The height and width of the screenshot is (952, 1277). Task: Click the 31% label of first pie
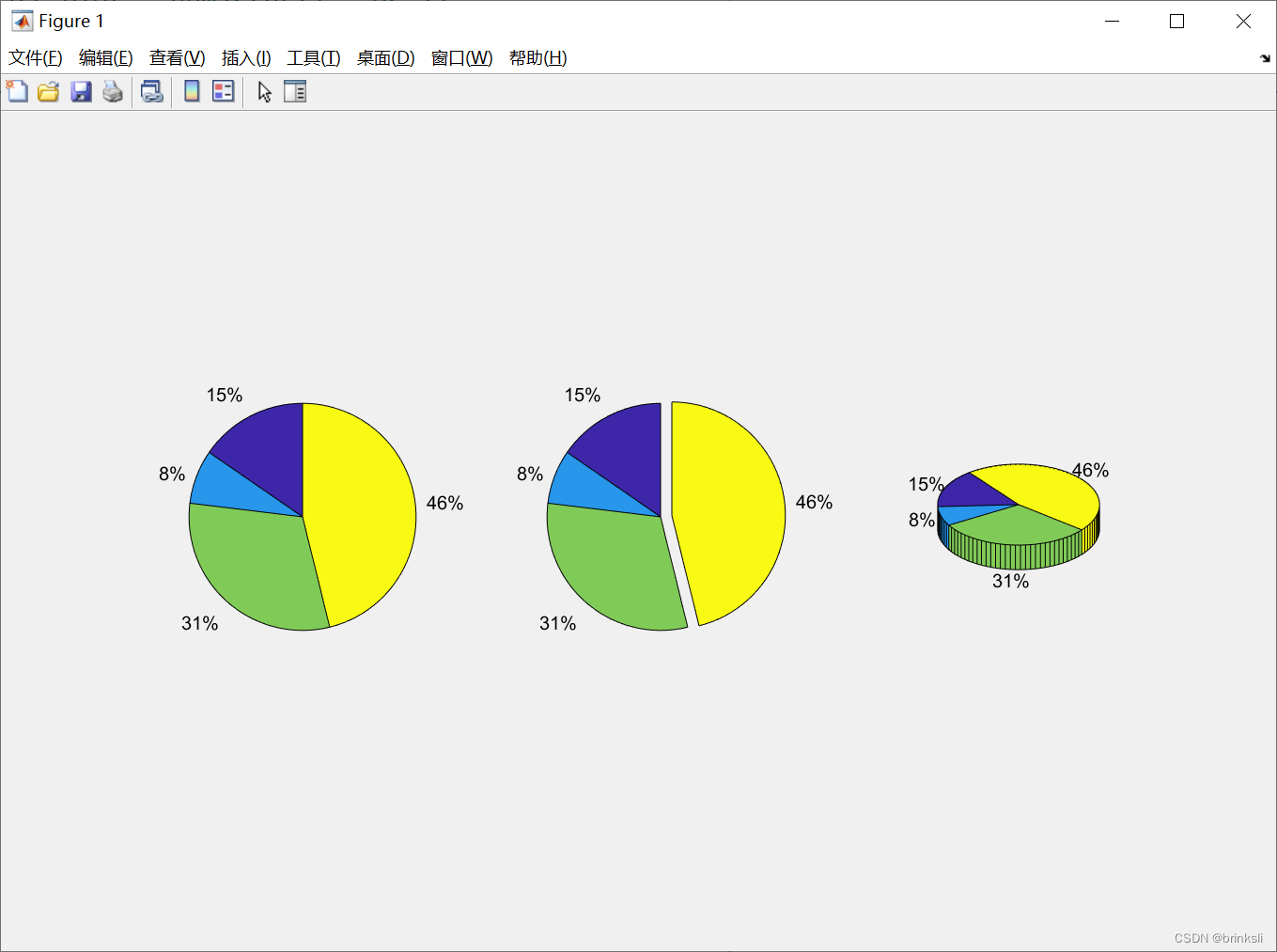(x=199, y=623)
